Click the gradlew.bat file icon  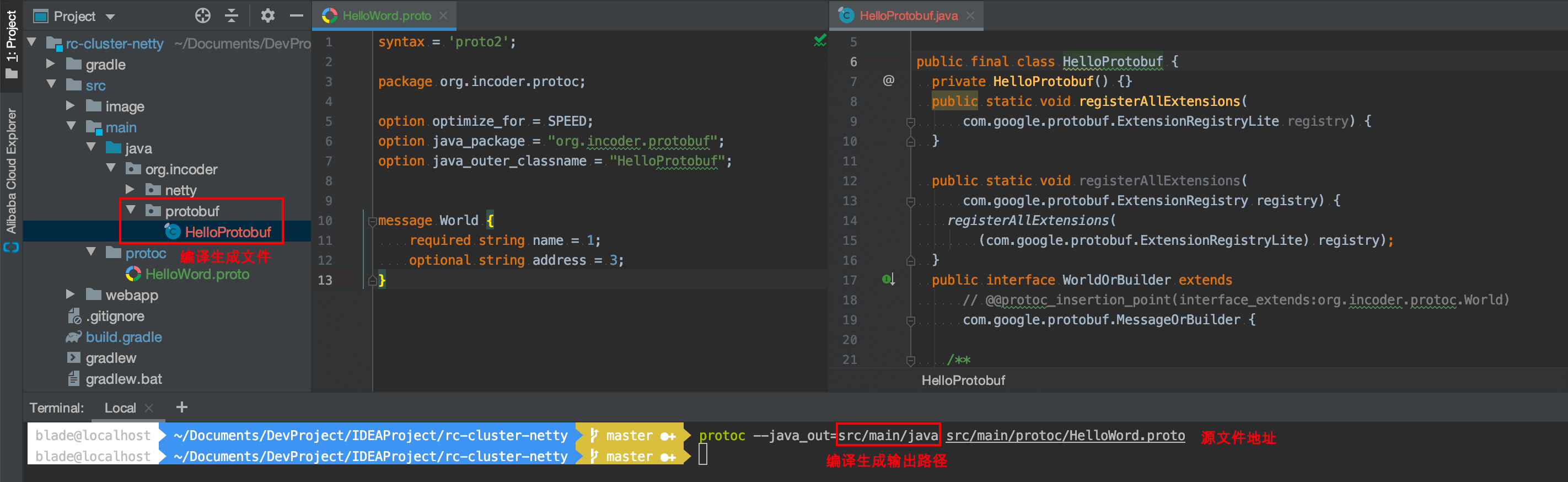tap(74, 378)
